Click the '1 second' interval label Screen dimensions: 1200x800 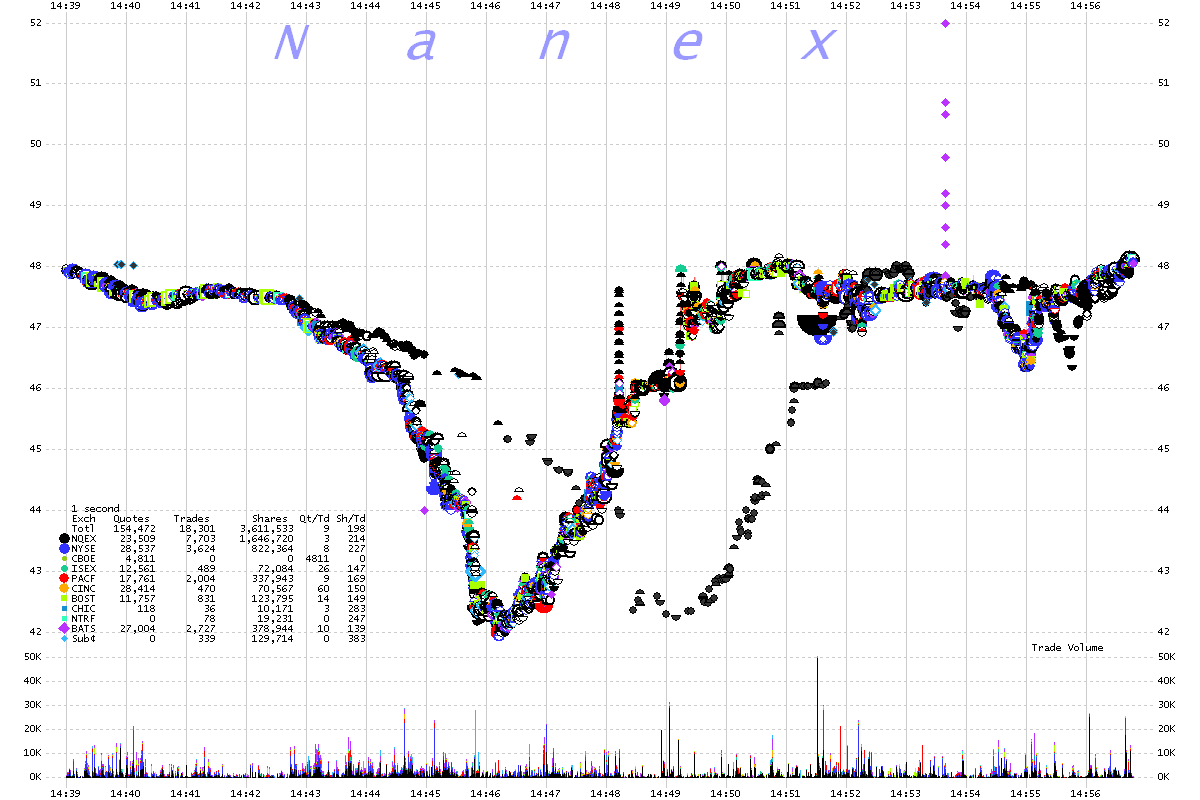point(95,508)
